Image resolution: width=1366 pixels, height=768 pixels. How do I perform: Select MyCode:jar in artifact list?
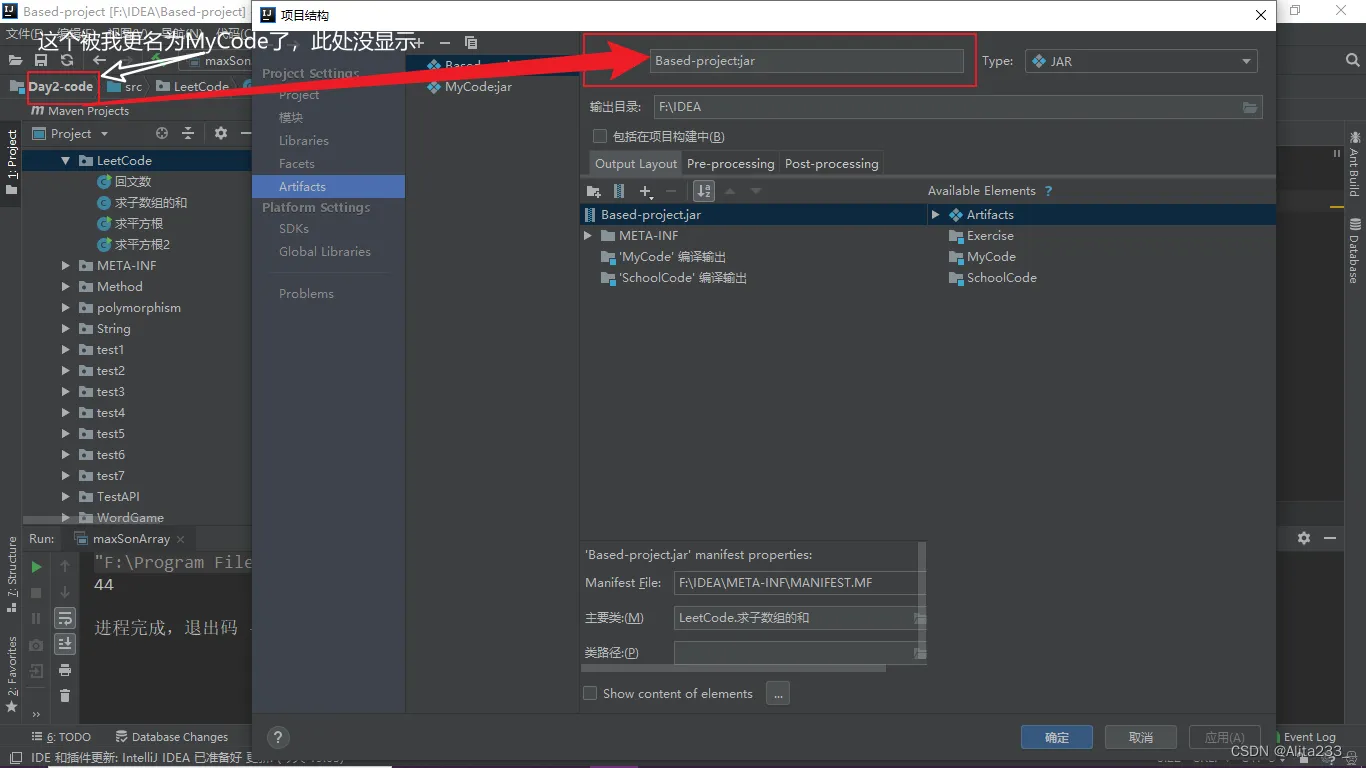(x=470, y=87)
